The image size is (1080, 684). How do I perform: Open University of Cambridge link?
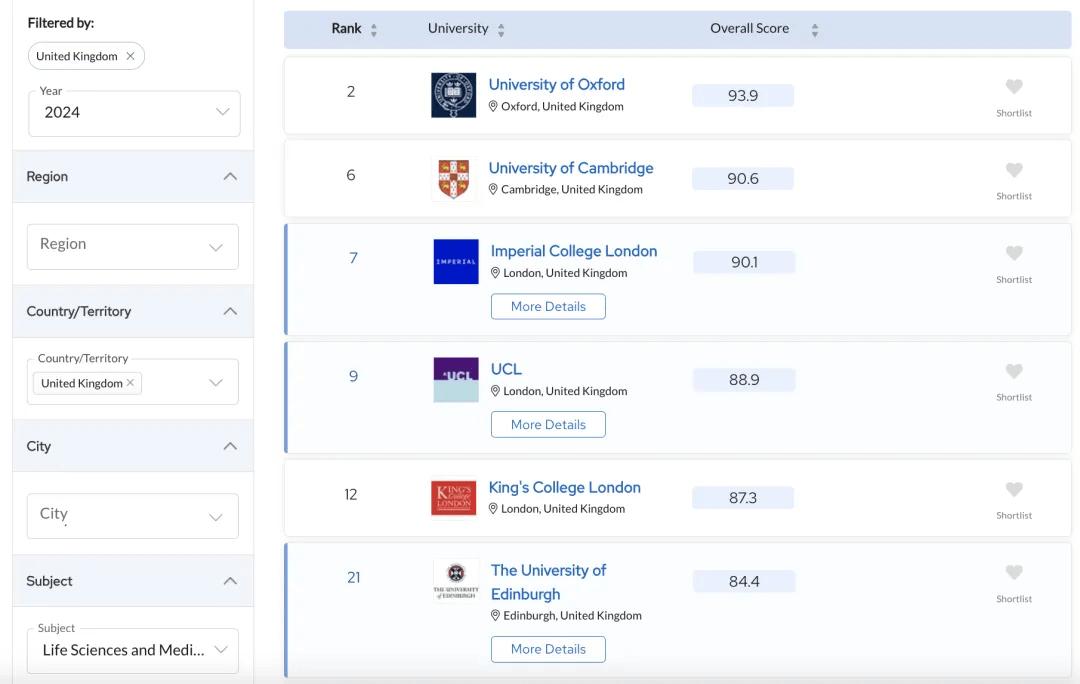click(571, 168)
